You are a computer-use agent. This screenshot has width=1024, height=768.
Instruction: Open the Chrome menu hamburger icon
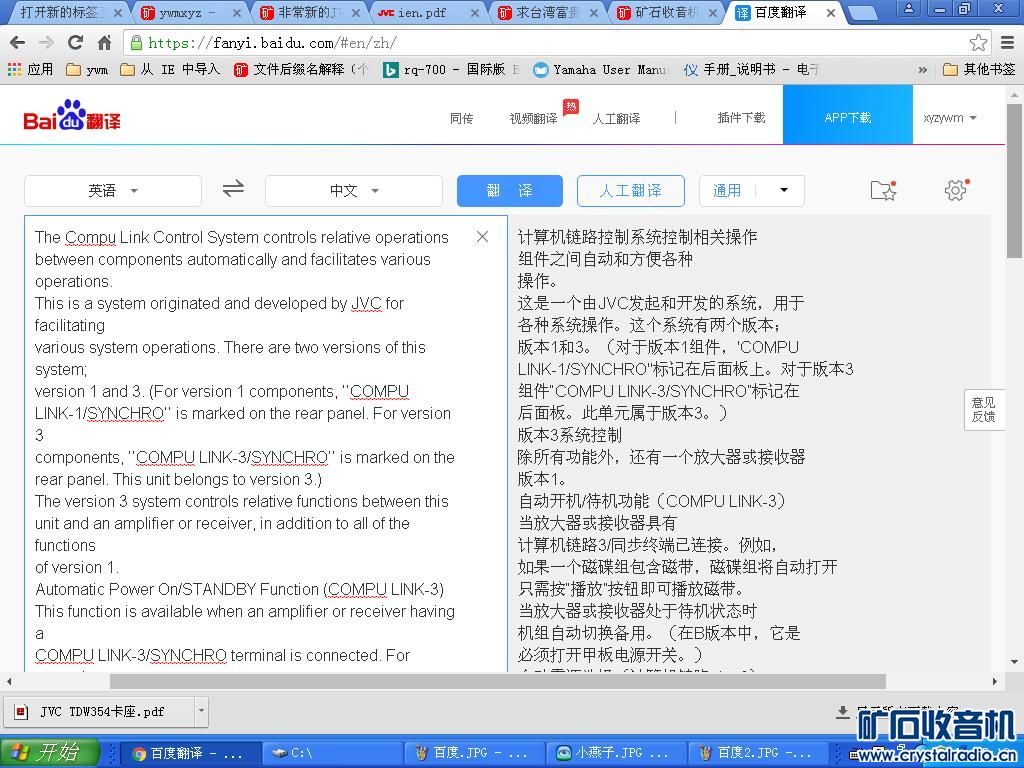click(1008, 43)
